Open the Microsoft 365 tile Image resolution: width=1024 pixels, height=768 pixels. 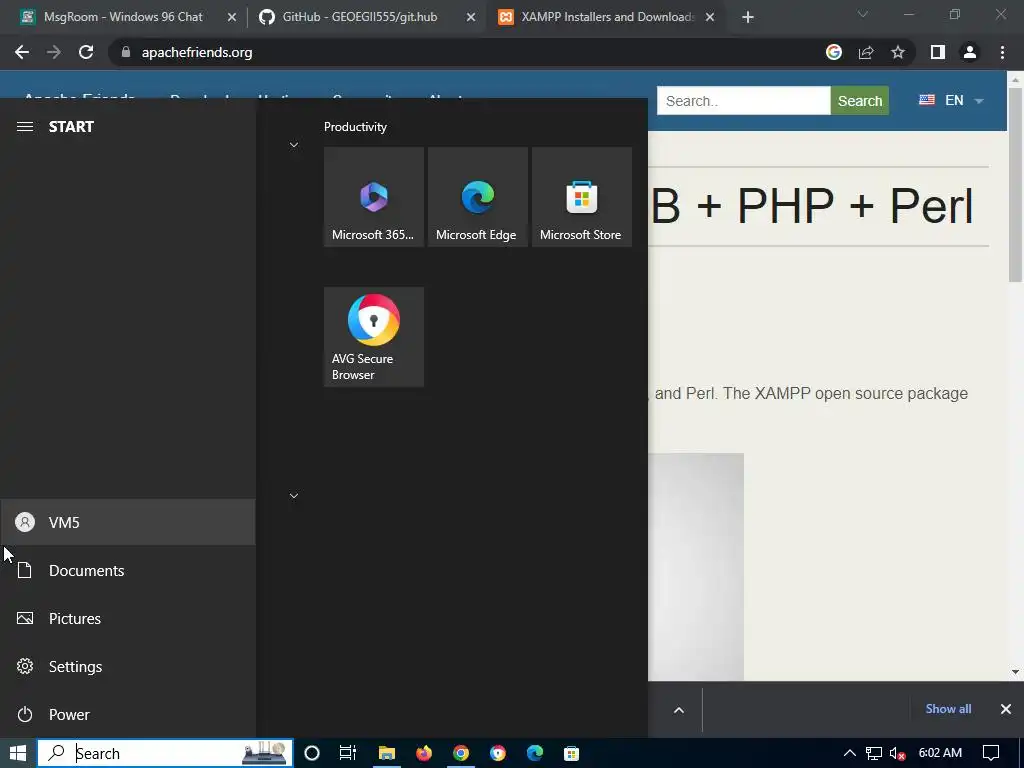click(x=374, y=197)
